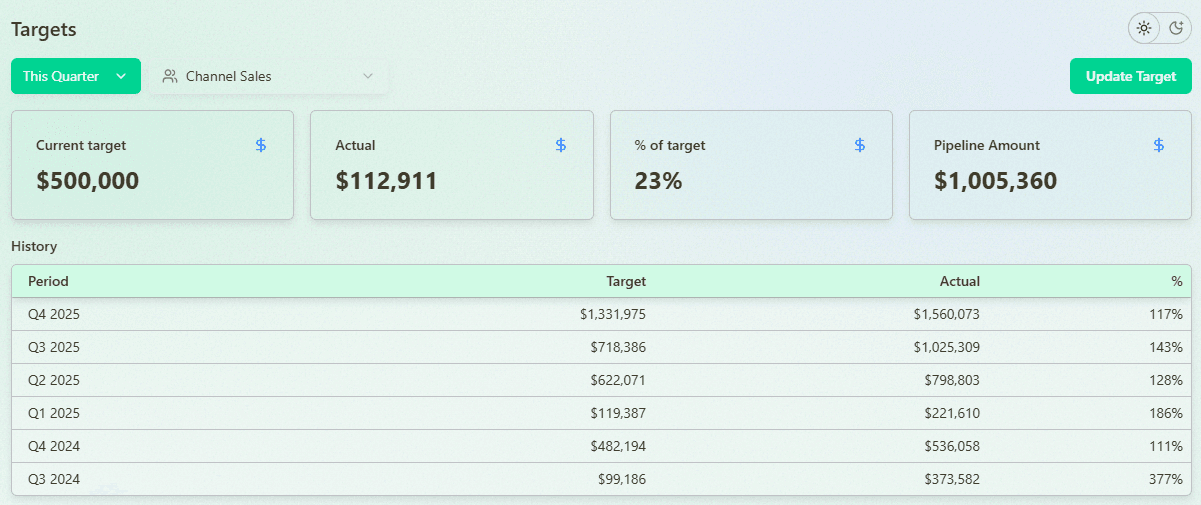Click the target cell $99,186

[622, 479]
